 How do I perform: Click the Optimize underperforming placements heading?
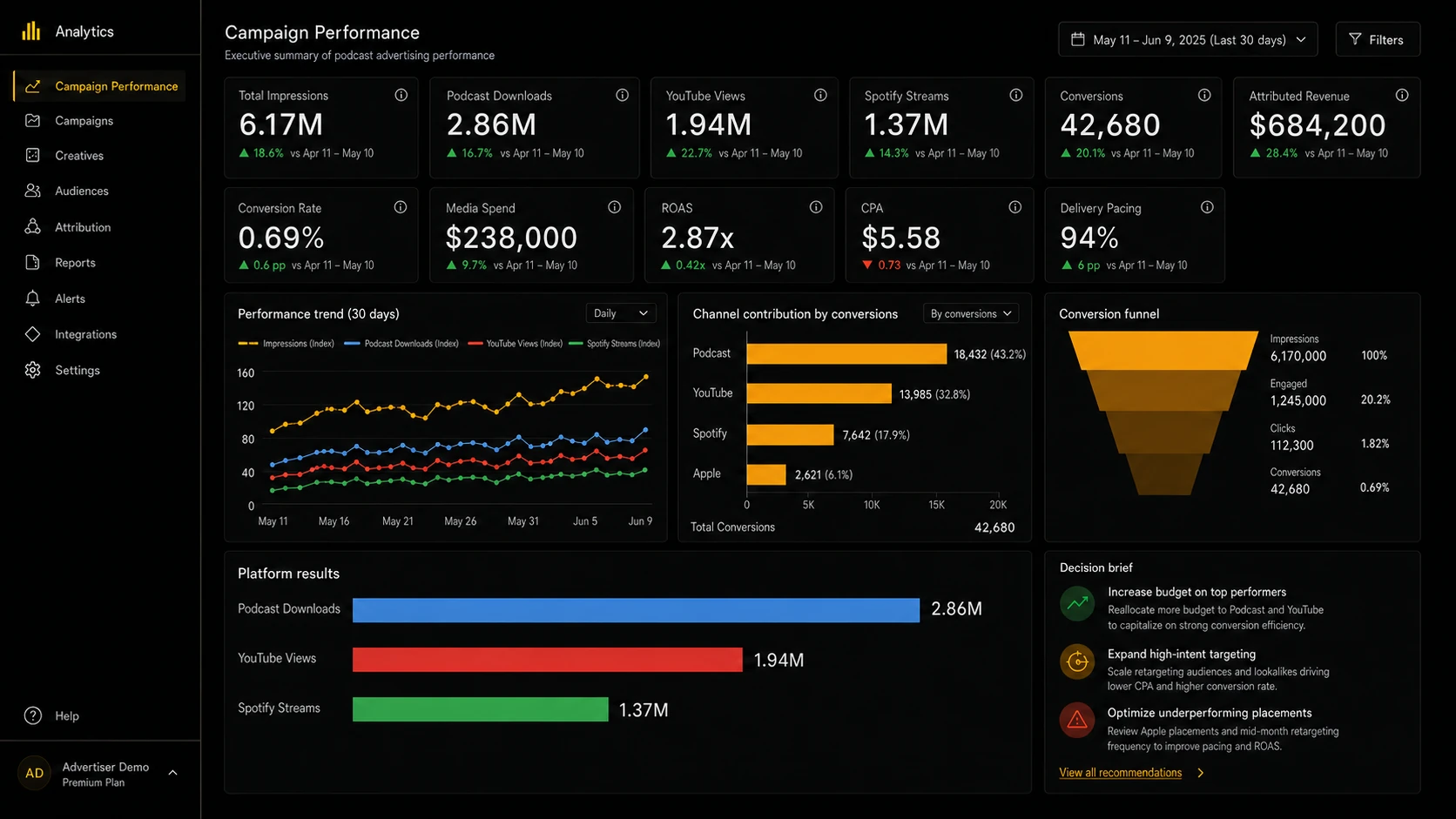click(x=1210, y=713)
